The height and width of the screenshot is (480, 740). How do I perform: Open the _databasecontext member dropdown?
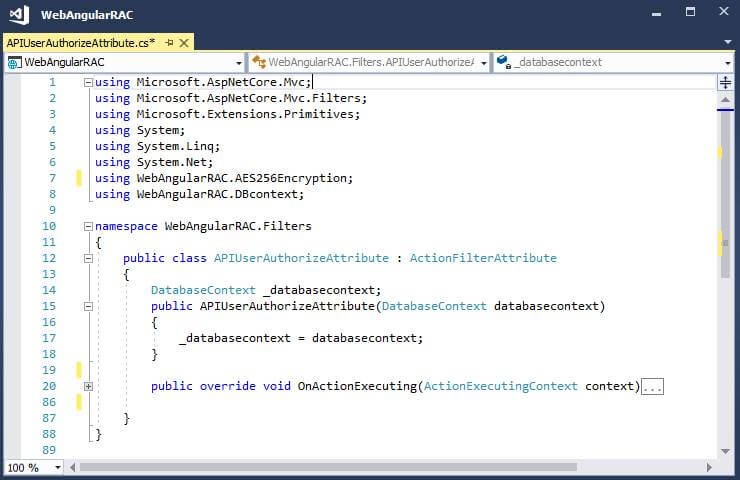click(x=727, y=63)
